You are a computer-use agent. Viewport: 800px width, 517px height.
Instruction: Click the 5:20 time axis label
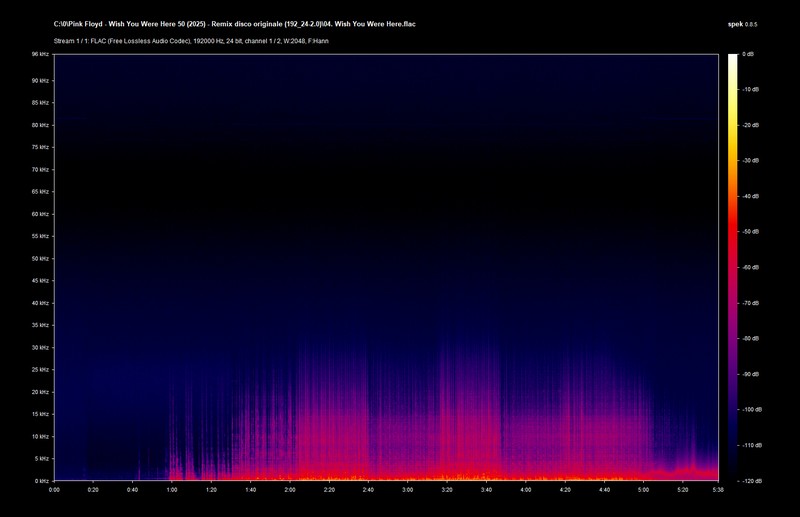(x=683, y=490)
